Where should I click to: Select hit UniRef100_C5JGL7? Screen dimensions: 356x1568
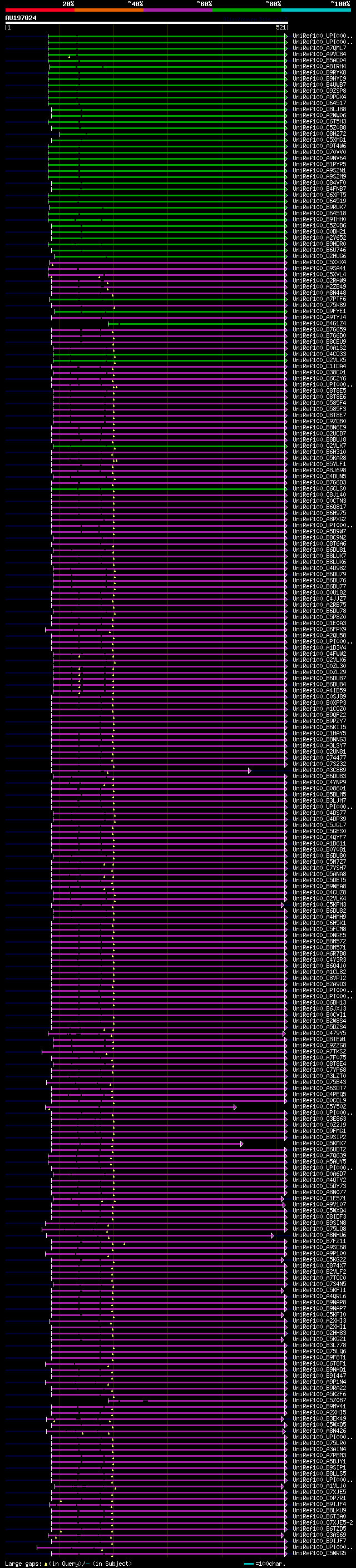click(319, 825)
